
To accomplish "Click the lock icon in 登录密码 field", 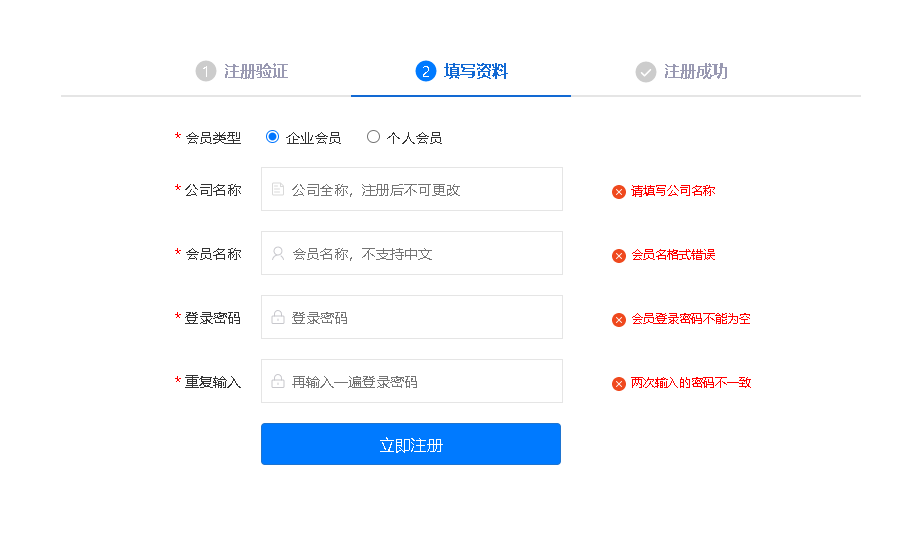I will [278, 317].
